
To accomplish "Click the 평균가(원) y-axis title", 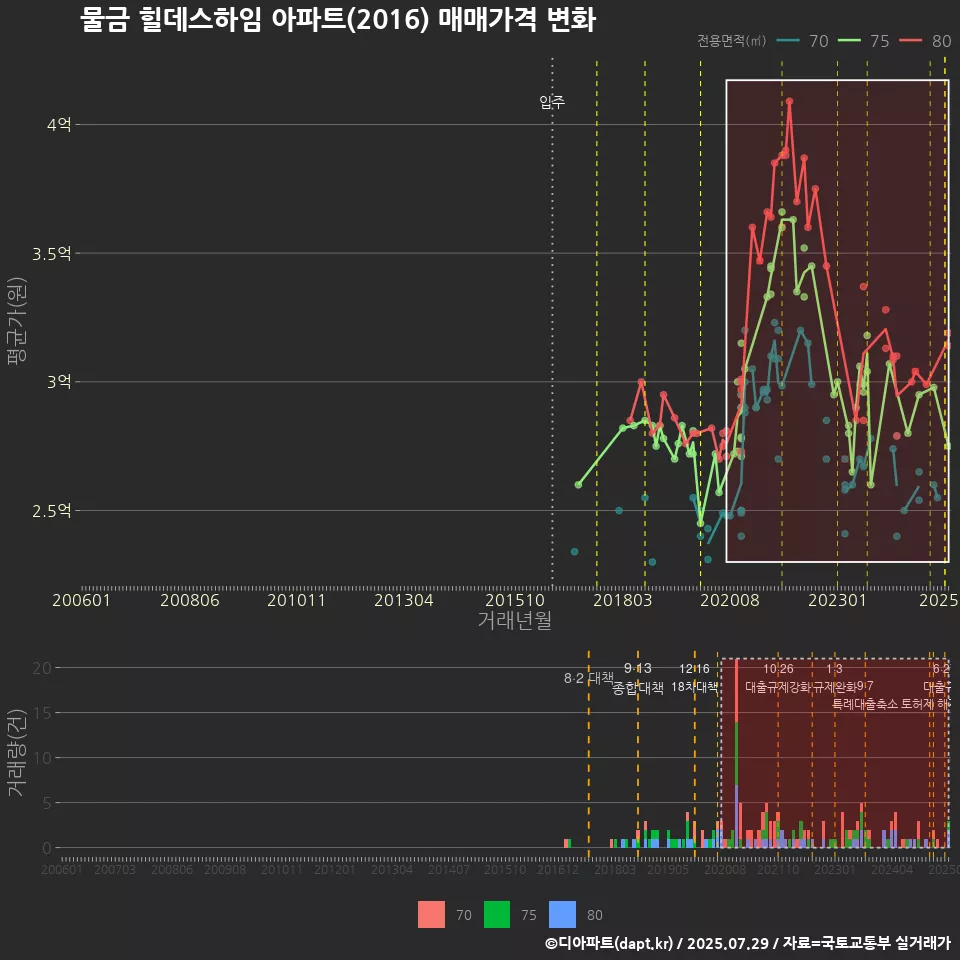I will point(17,321).
